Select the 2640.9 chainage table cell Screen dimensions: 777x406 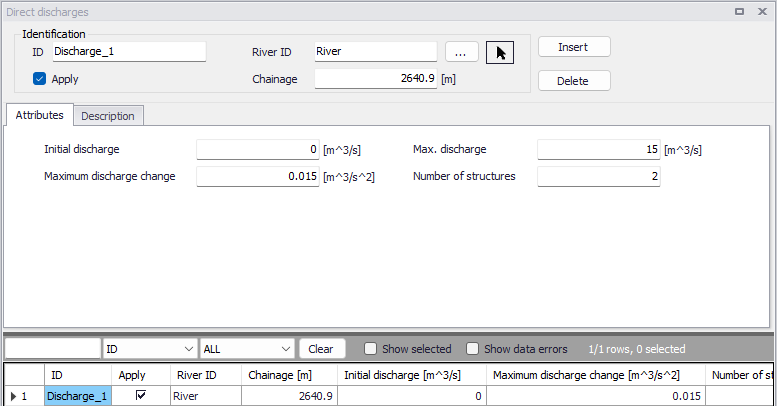point(289,396)
